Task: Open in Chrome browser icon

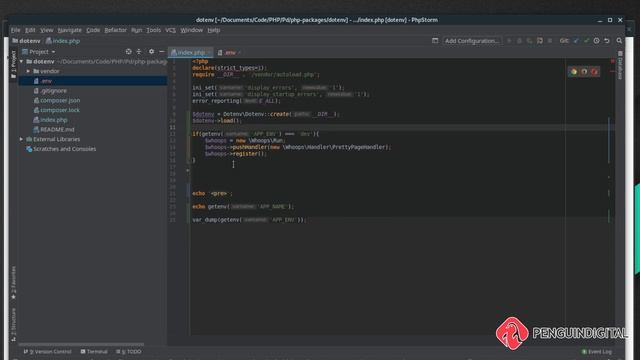Action: pos(574,72)
